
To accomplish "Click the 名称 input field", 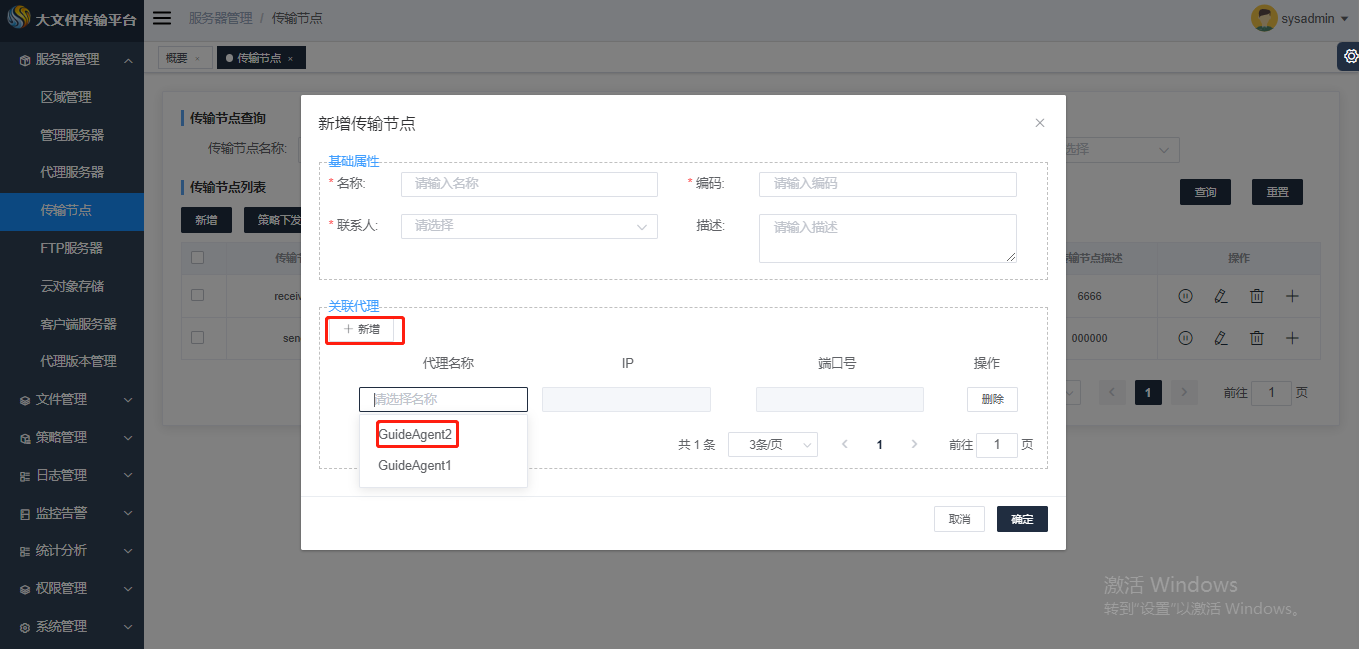I will [529, 184].
